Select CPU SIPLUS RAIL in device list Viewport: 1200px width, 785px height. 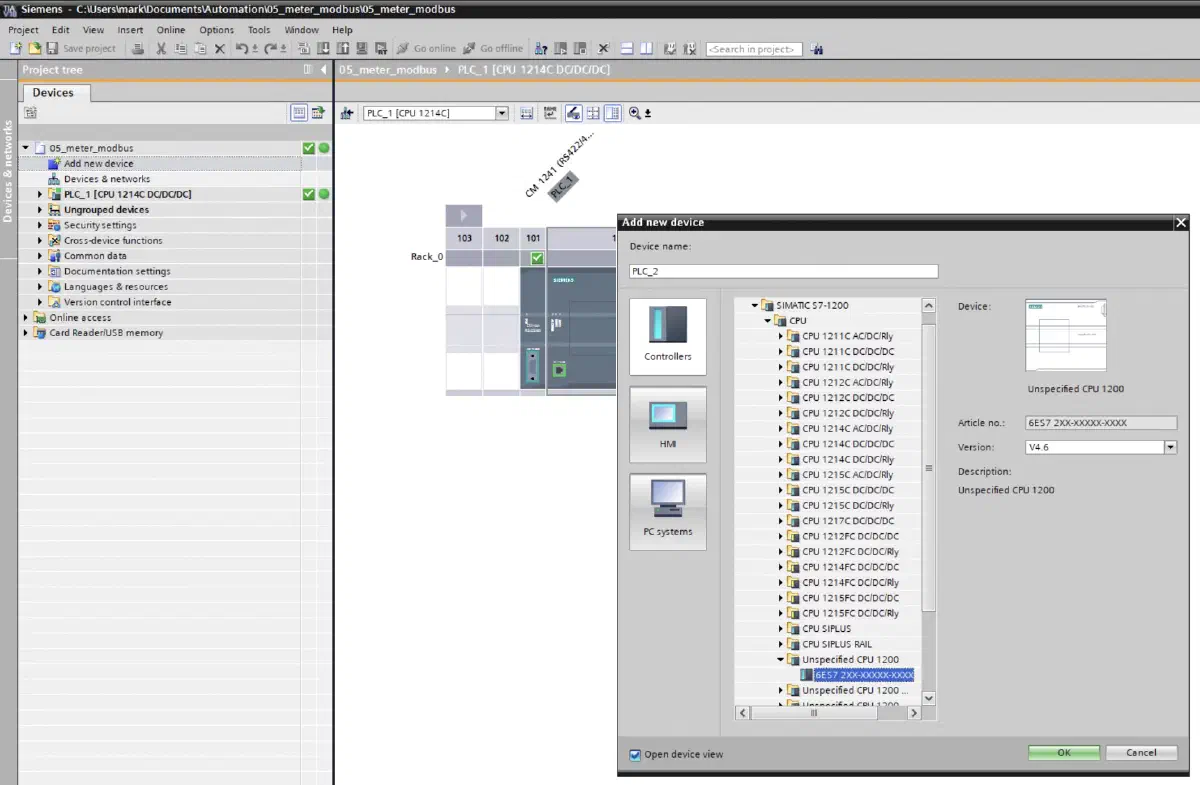pyautogui.click(x=836, y=644)
